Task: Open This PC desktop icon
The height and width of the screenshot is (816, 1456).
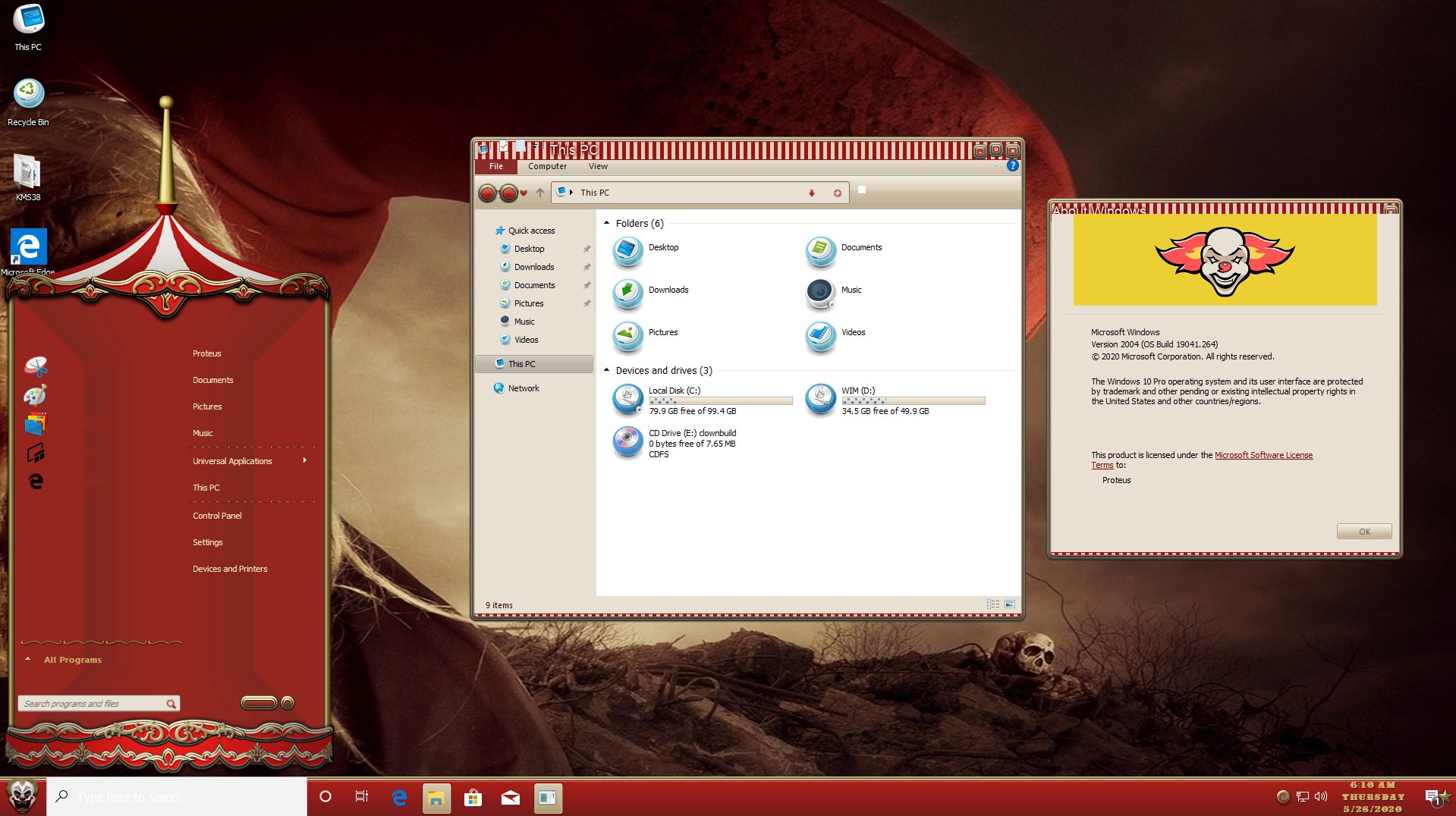Action: click(28, 27)
